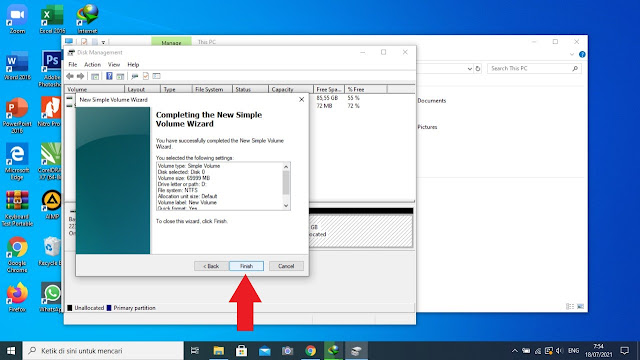Click the Windows Start button

(11, 351)
